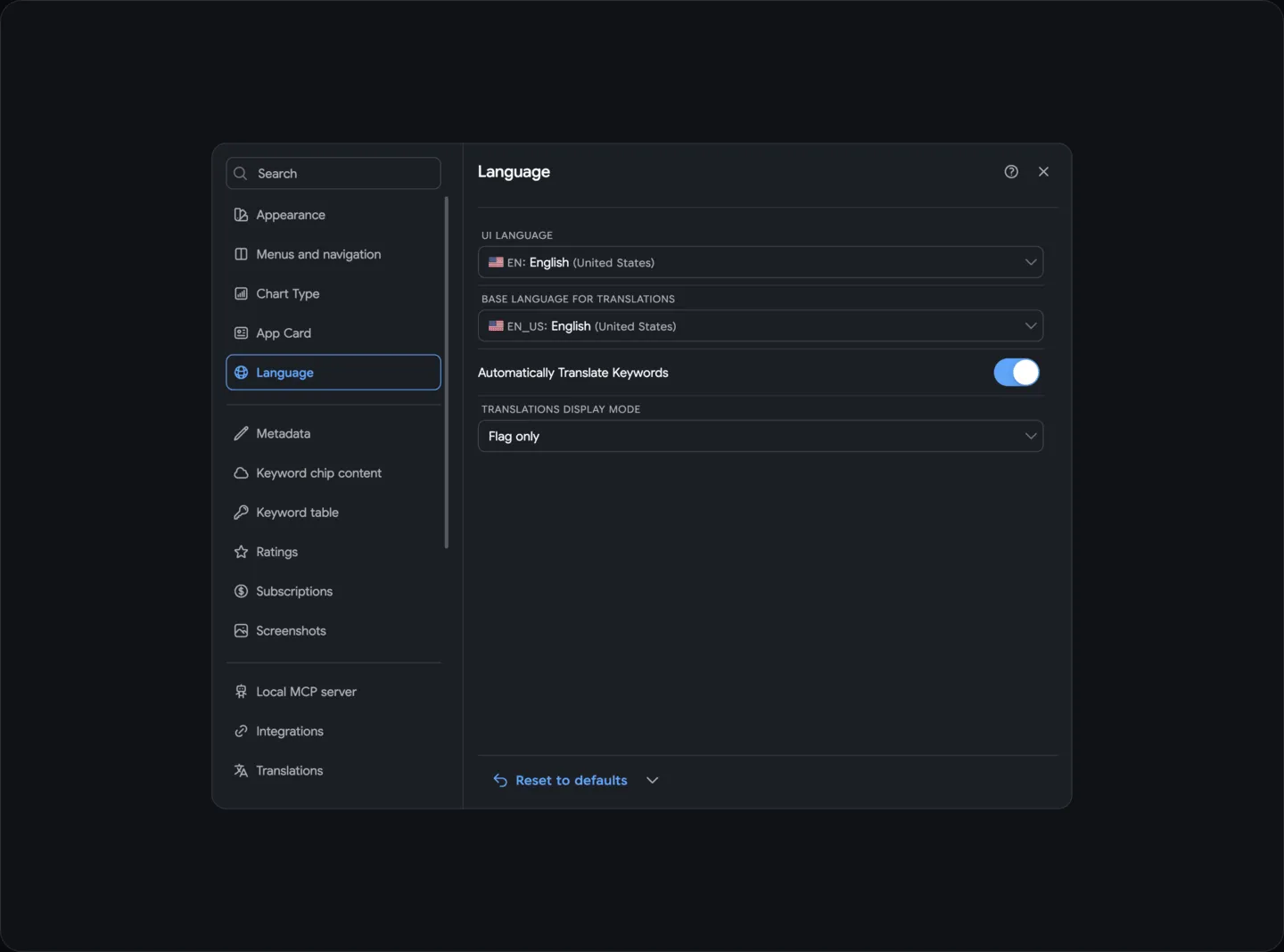This screenshot has width=1284, height=952.
Task: Select Local MCP server settings
Action: coord(333,692)
